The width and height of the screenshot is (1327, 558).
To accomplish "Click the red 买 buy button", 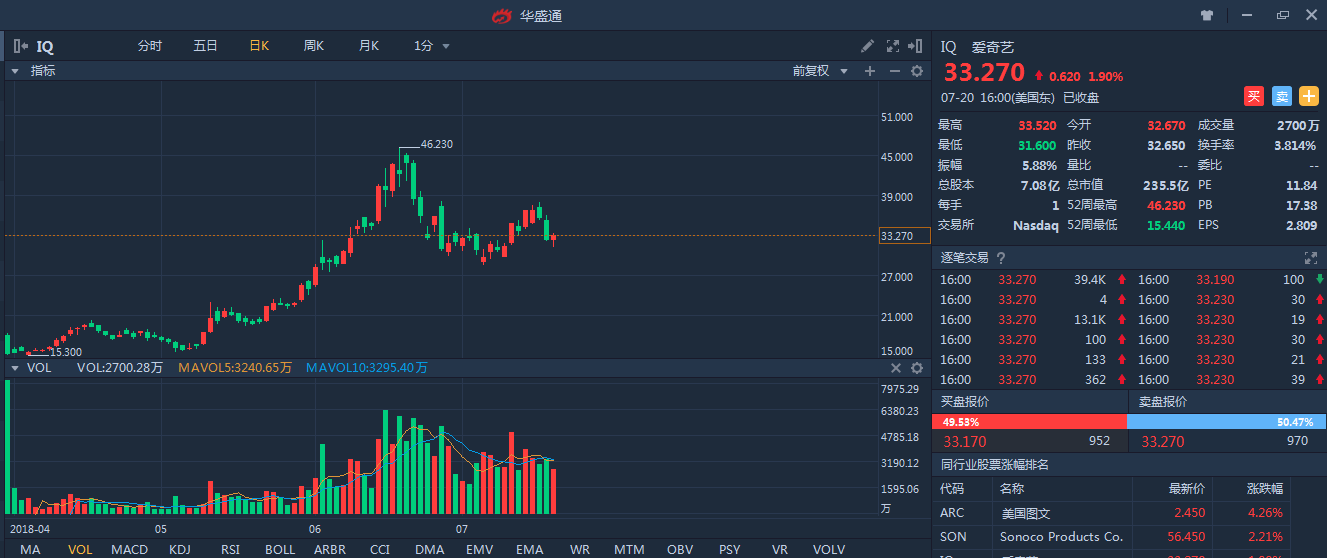I will point(1254,96).
